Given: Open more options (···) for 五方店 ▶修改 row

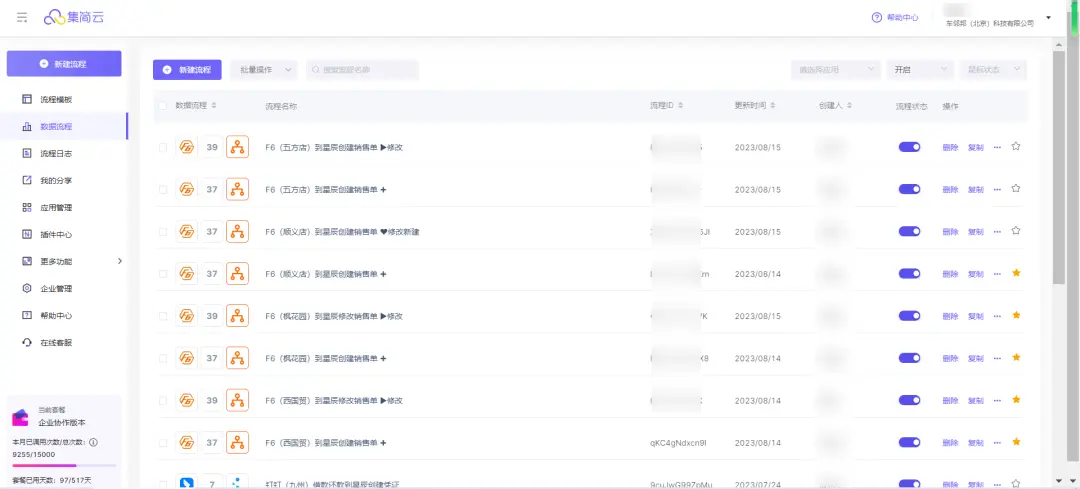Looking at the screenshot, I should (997, 147).
